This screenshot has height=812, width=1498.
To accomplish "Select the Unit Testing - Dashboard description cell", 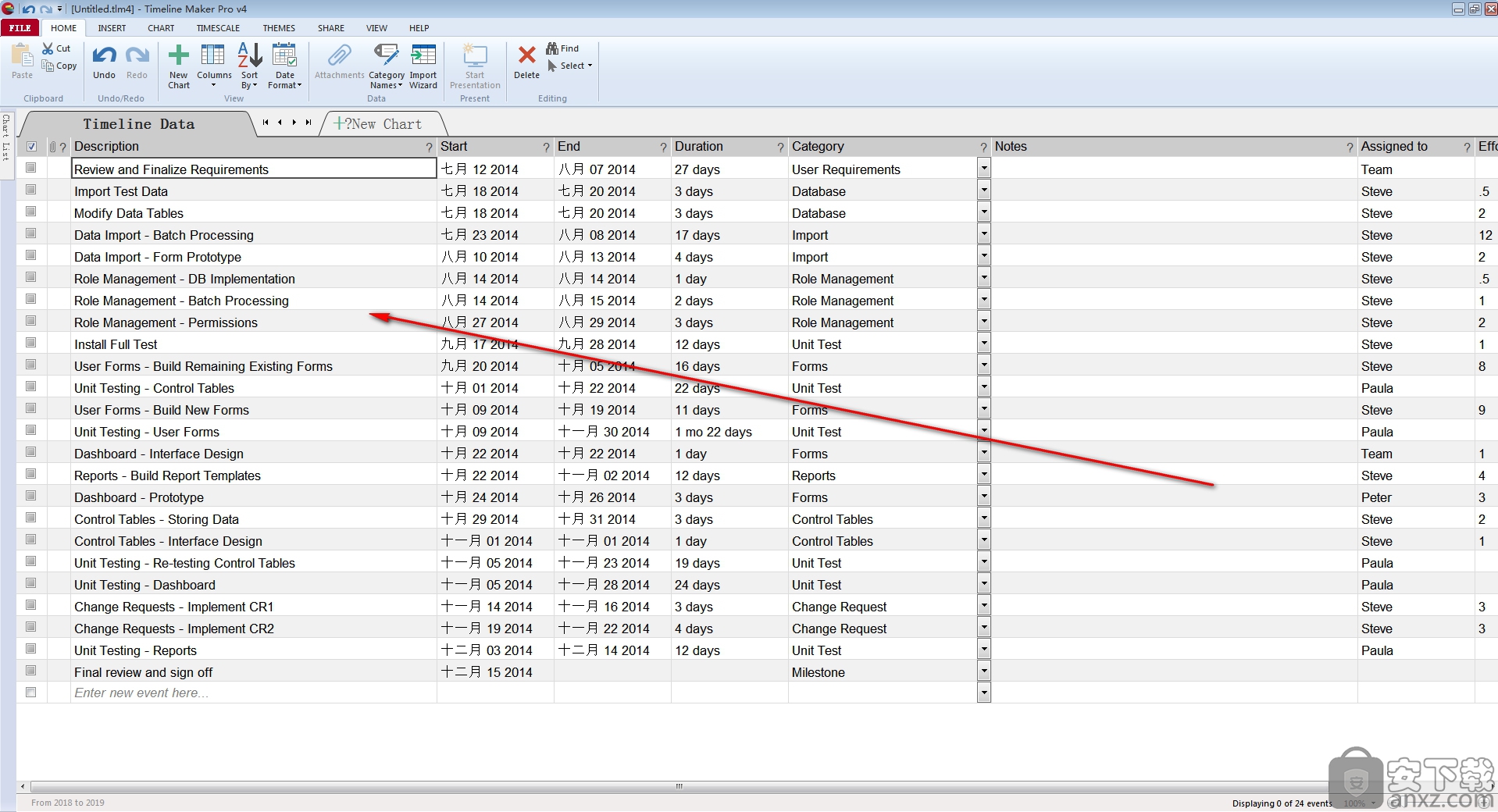I will coord(254,585).
